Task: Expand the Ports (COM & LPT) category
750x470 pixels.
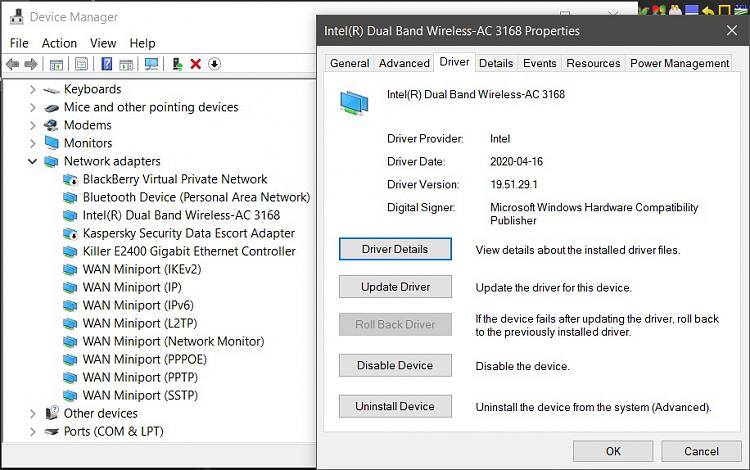Action: tap(33, 432)
